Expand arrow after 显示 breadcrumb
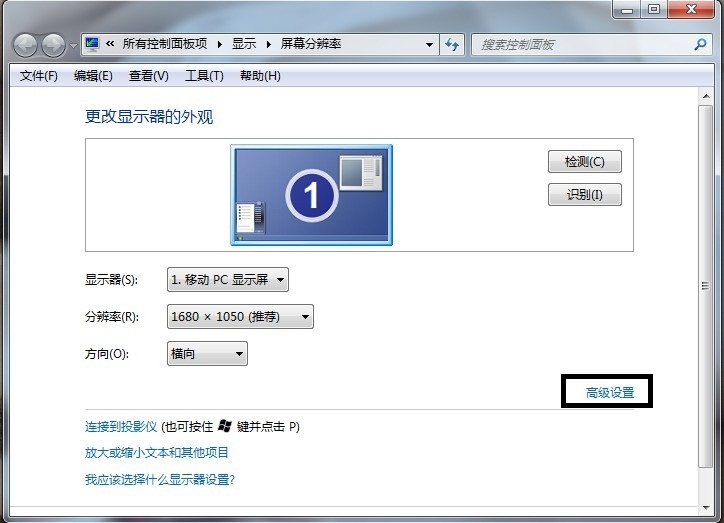The width and height of the screenshot is (724, 523). 268,44
